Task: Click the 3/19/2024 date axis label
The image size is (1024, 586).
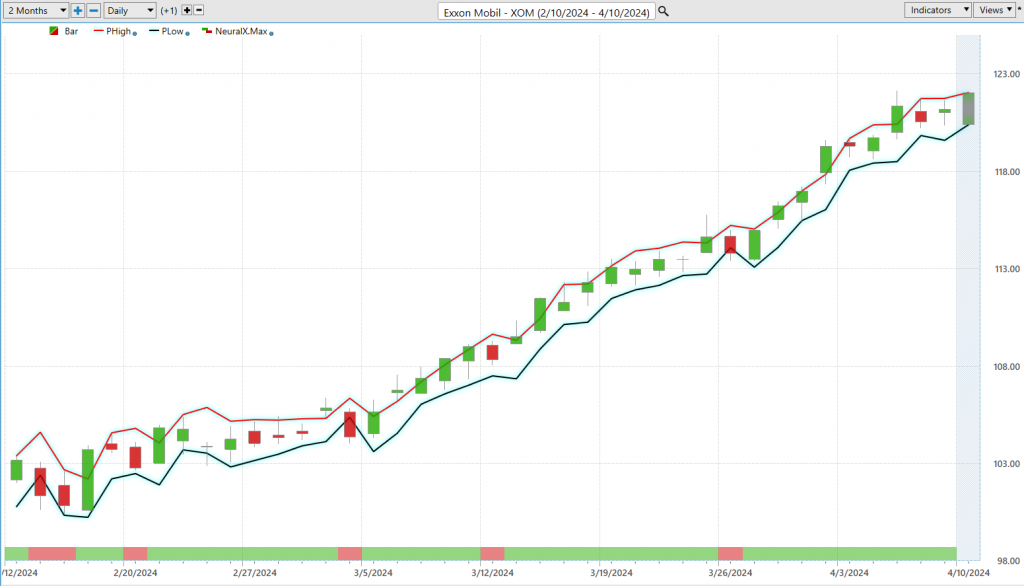Action: click(x=611, y=573)
